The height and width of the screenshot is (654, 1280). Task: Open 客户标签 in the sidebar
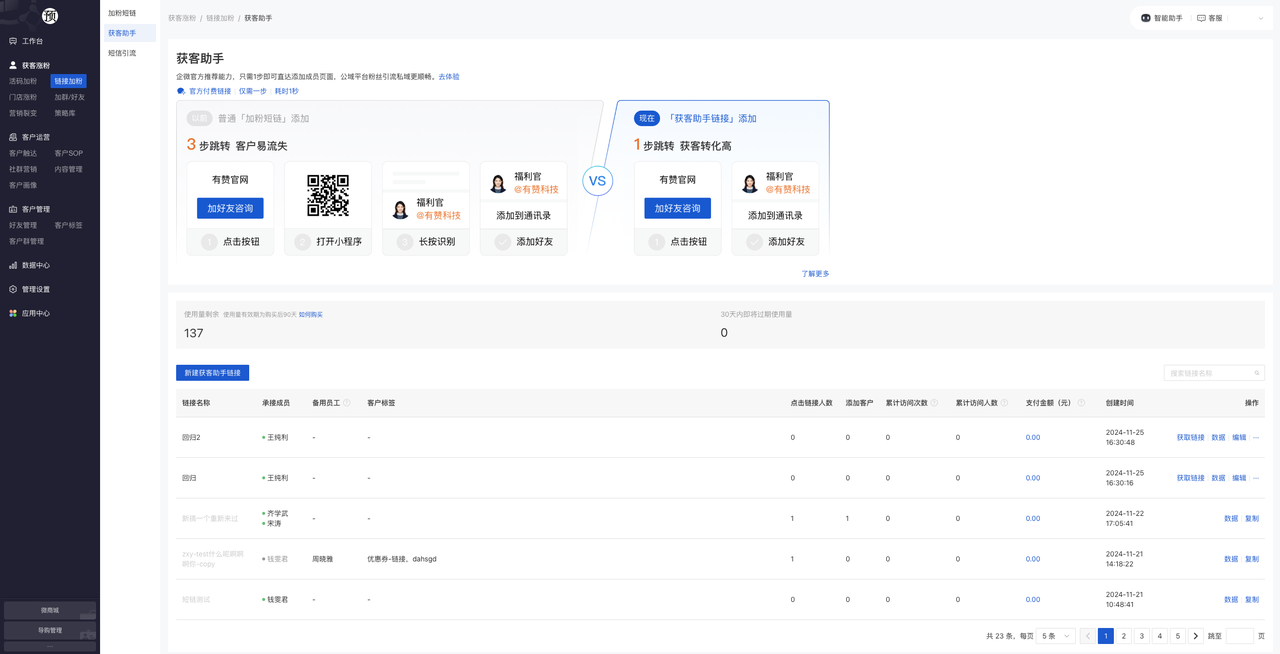pos(69,225)
